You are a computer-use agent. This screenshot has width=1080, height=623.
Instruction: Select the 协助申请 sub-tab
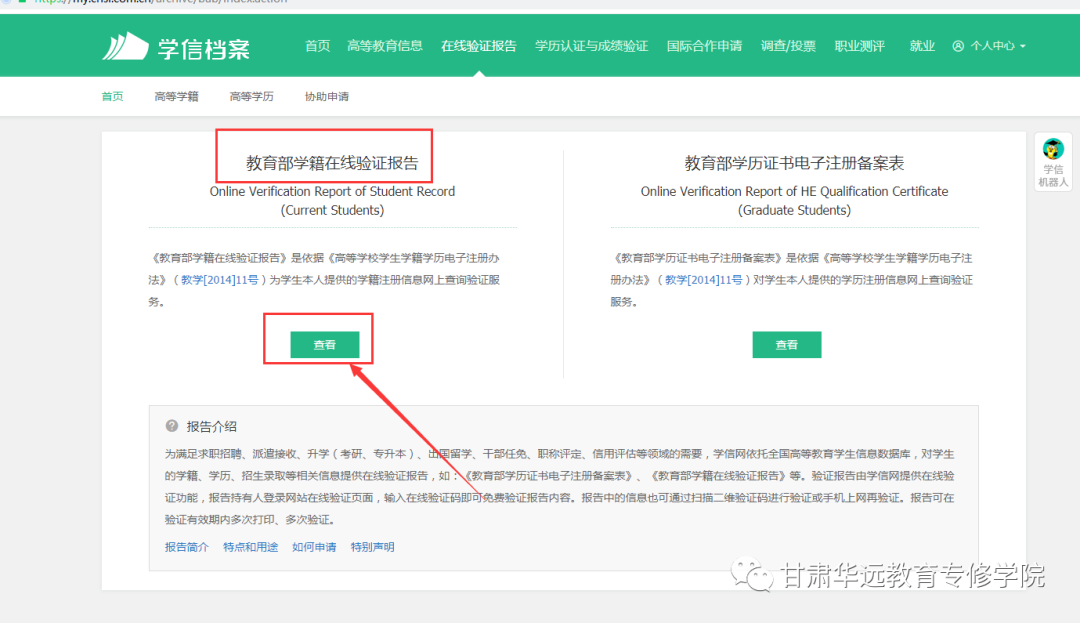[x=326, y=97]
